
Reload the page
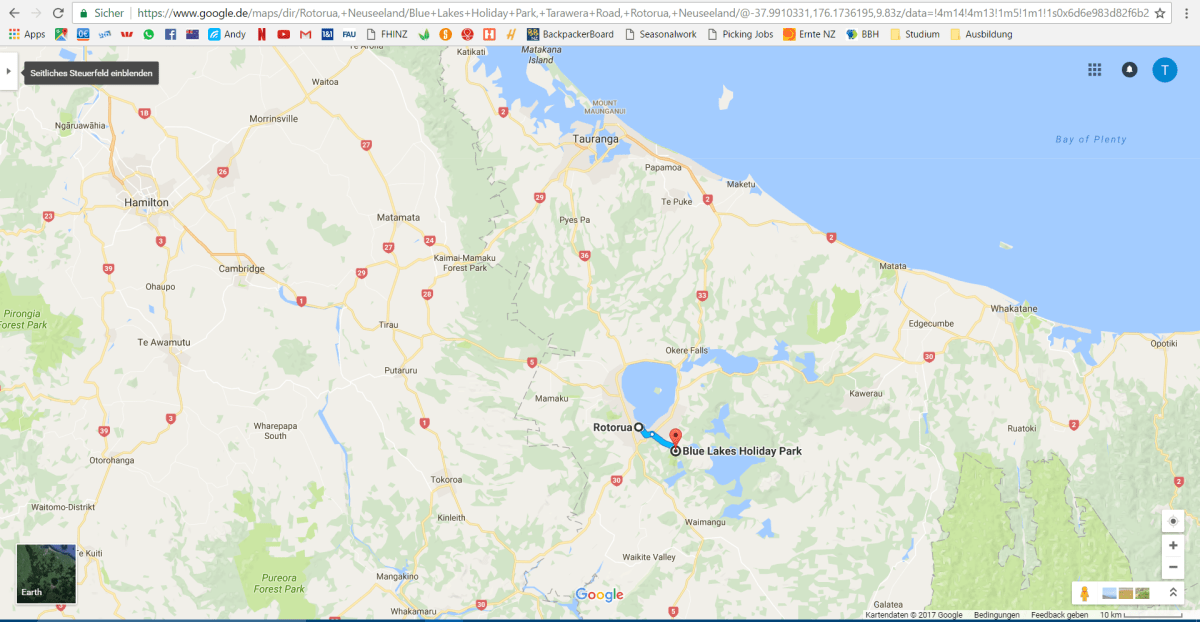tap(59, 14)
